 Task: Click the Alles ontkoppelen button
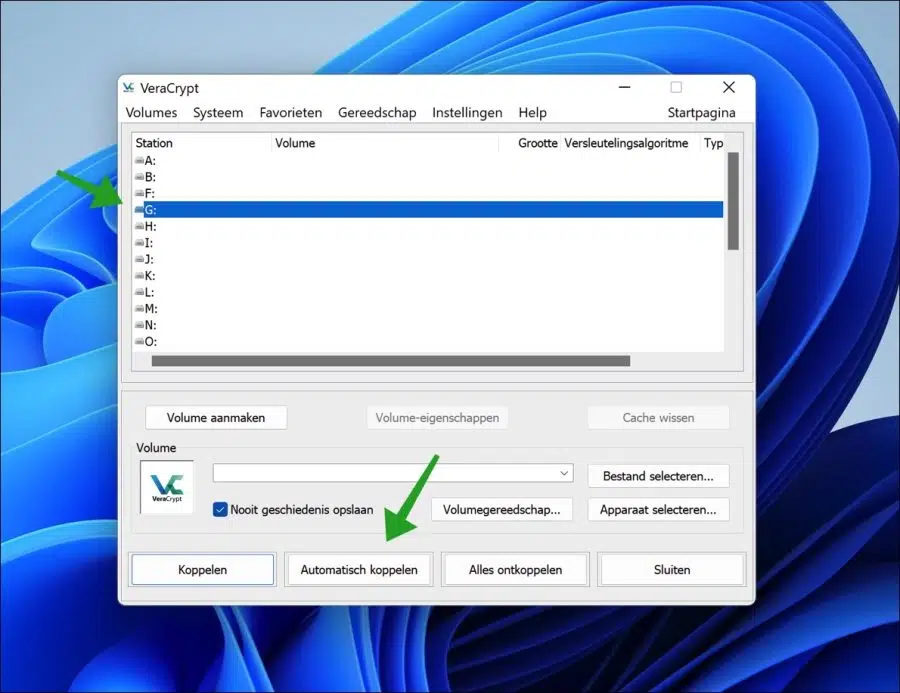pos(515,570)
